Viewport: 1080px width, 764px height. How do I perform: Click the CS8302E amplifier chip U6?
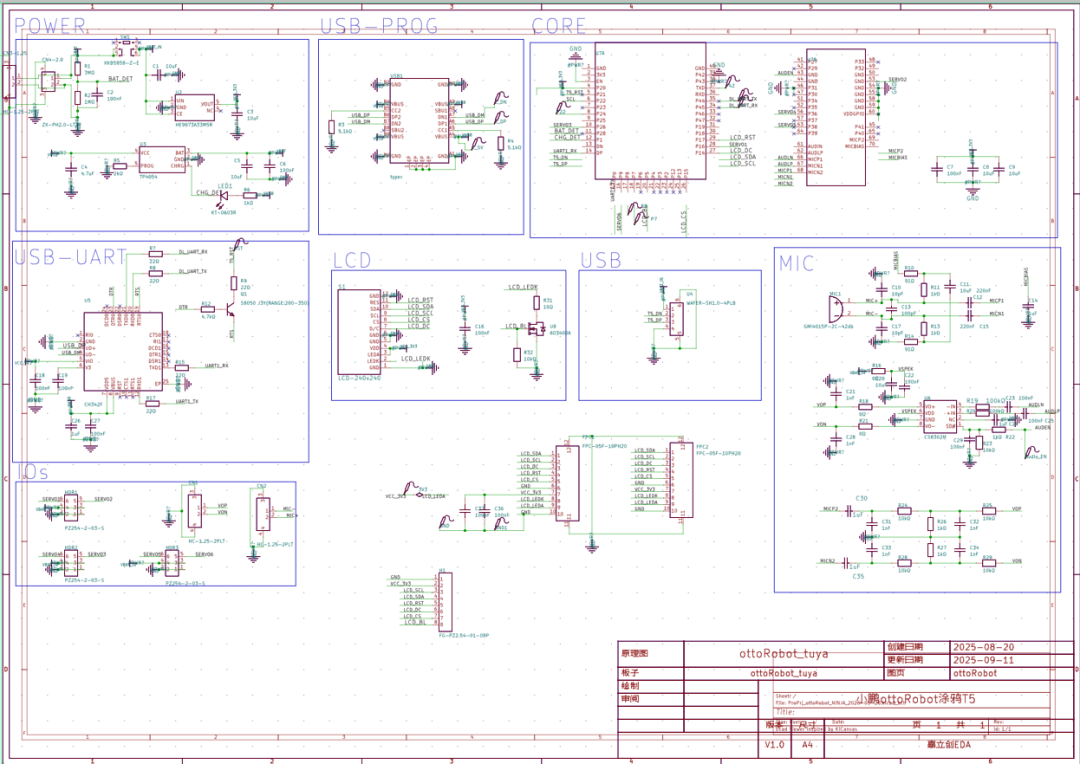tap(940, 417)
